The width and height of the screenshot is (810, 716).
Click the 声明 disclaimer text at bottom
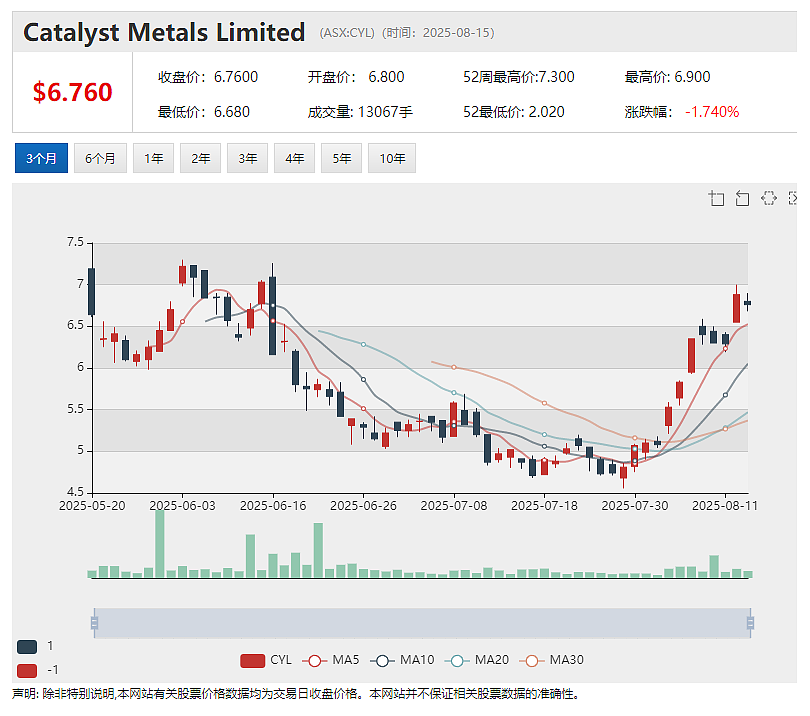coord(296,694)
